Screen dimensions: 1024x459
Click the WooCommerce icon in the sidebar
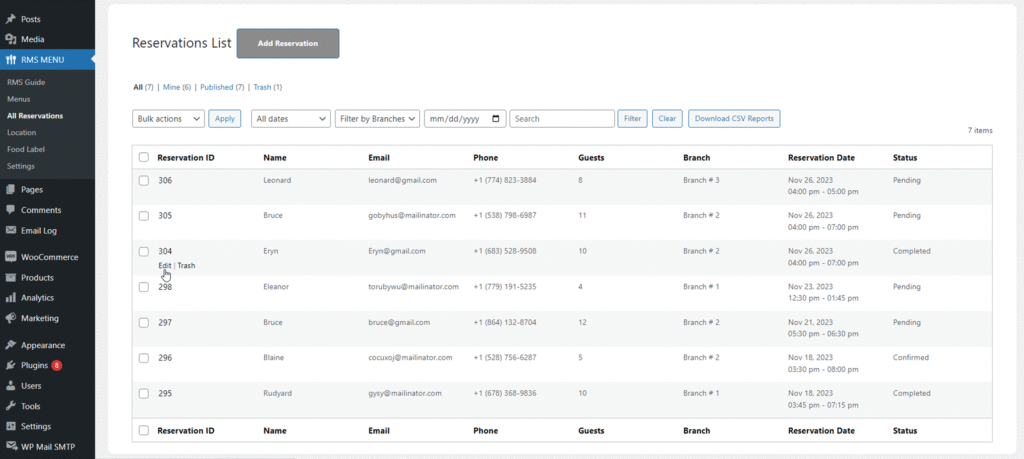(x=10, y=257)
